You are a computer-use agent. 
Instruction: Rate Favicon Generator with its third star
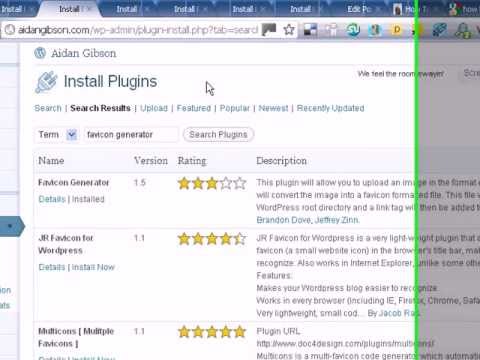click(x=212, y=183)
